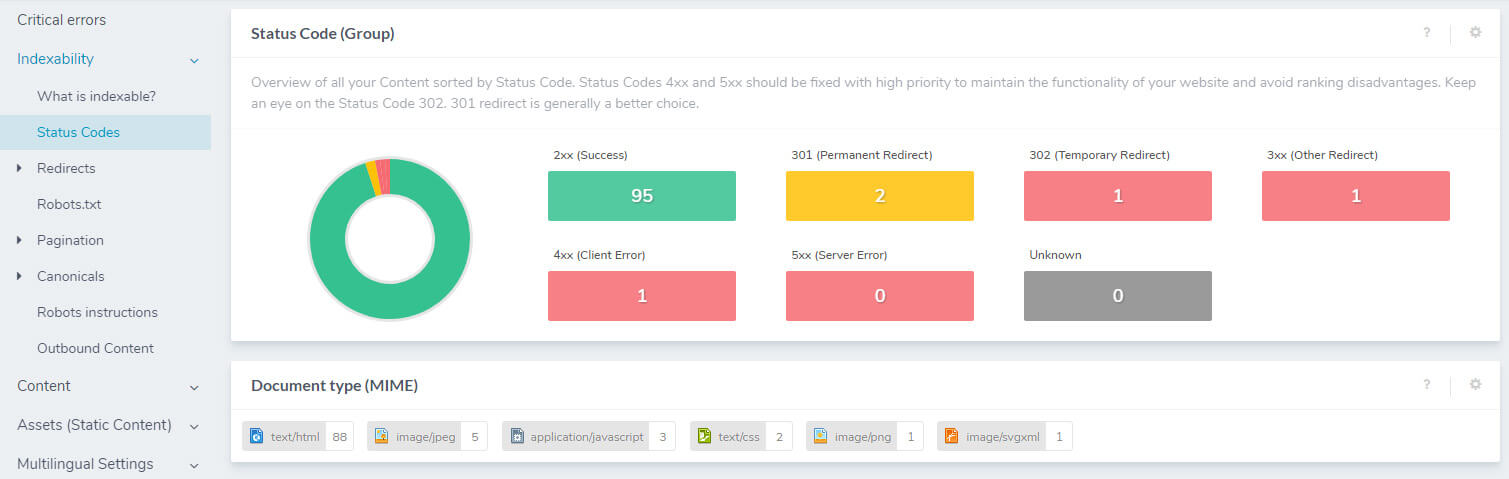The width and height of the screenshot is (1509, 479).
Task: Expand the Canonicals submenu arrow
Action: pyautogui.click(x=19, y=276)
